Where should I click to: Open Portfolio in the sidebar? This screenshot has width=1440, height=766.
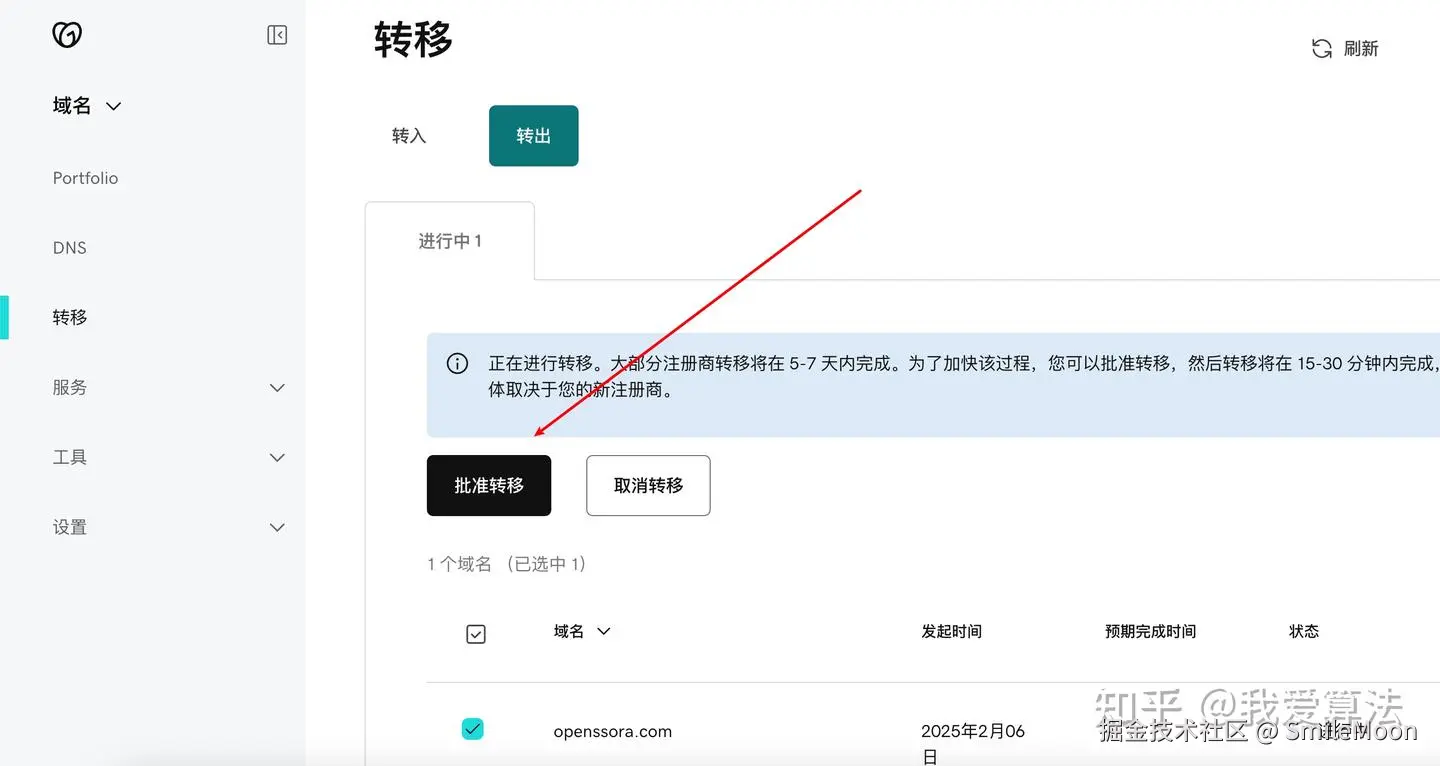[x=85, y=178]
